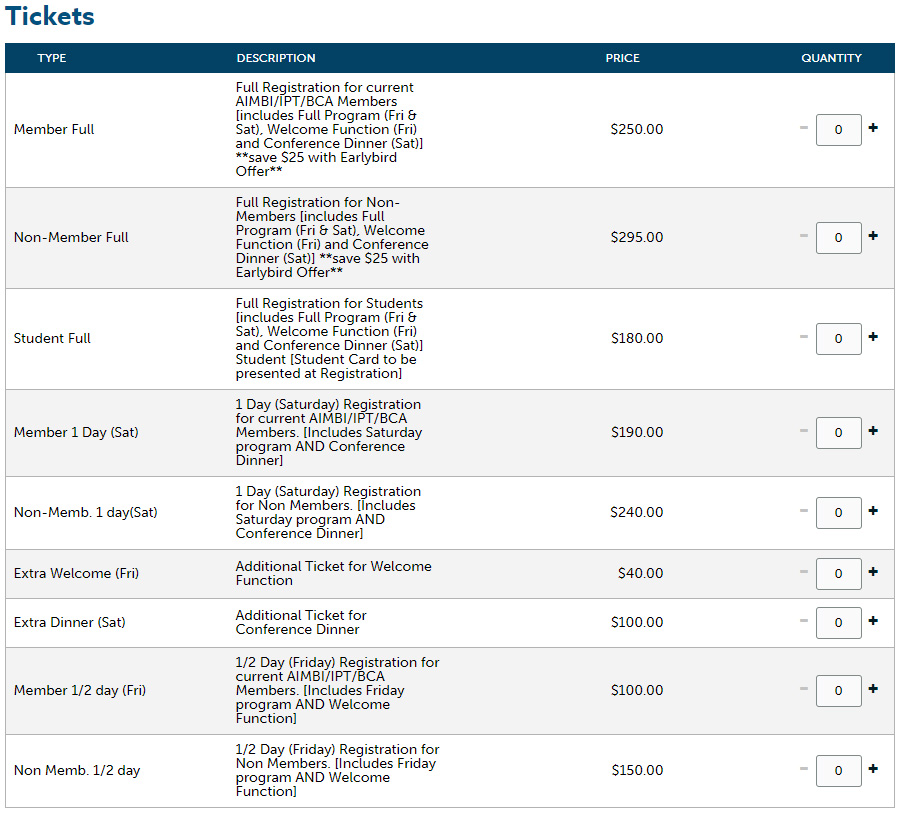Viewport: 899px width, 815px height.
Task: Click the Non-Memb. 1 day(Sat) quantity field
Action: [838, 512]
